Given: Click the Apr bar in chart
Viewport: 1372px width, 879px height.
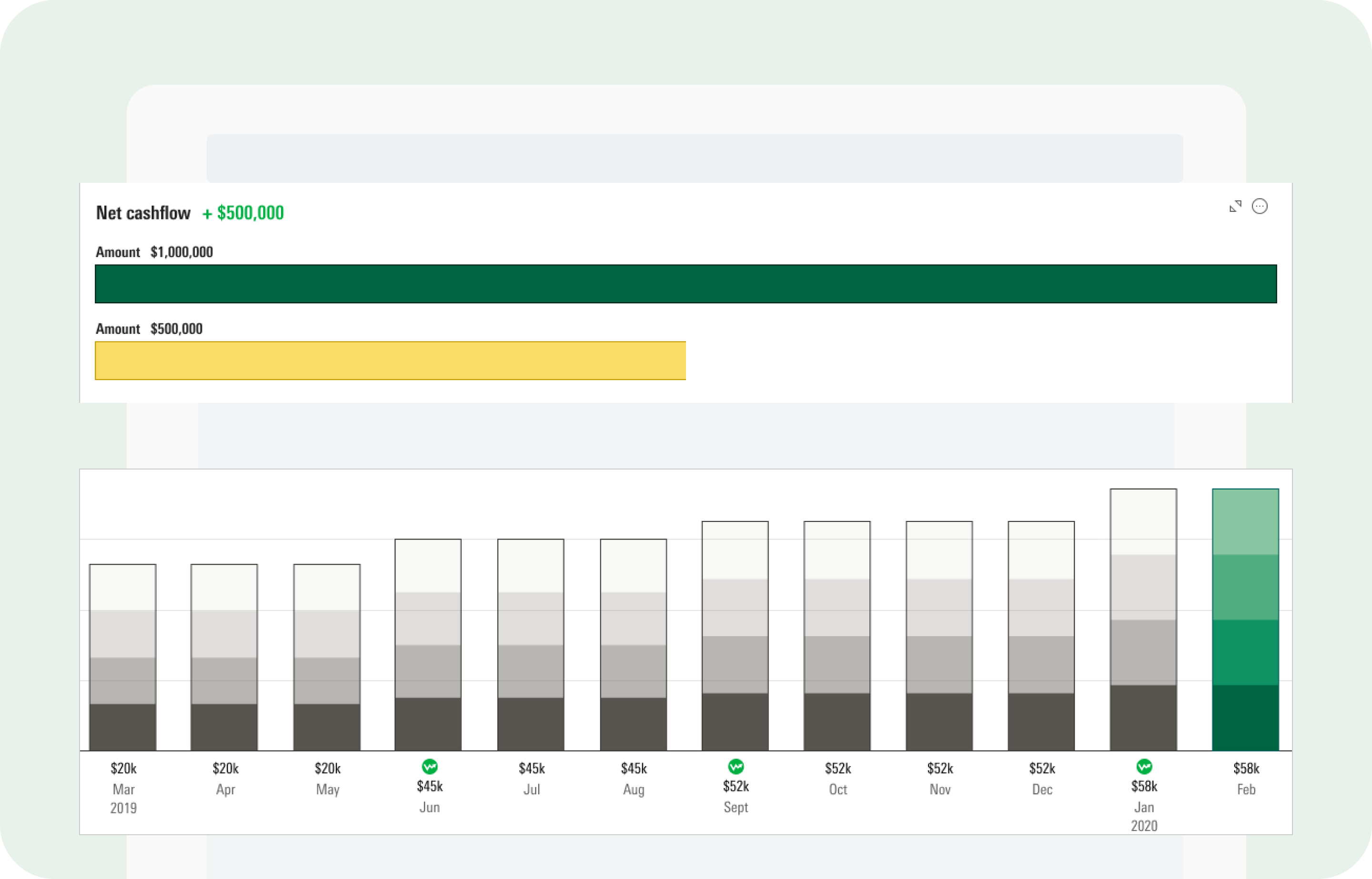Looking at the screenshot, I should point(224,657).
